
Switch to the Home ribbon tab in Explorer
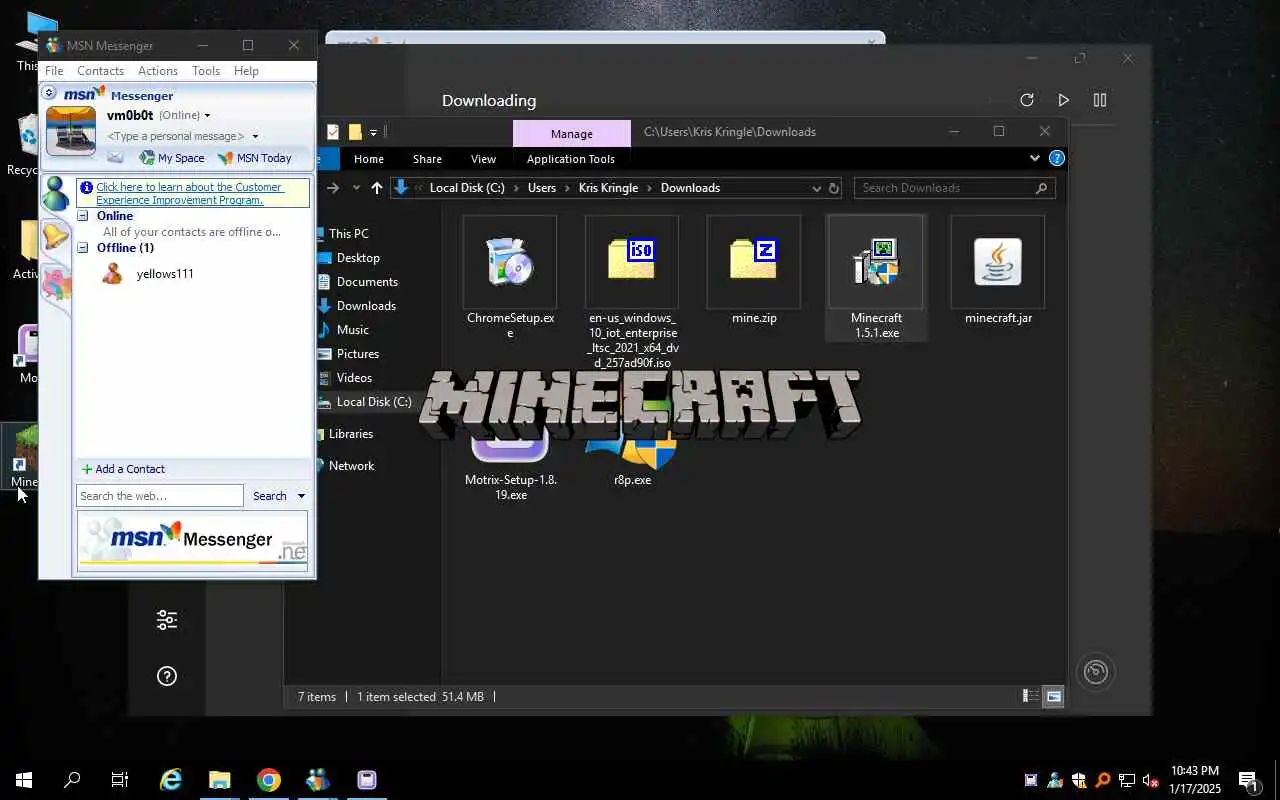(369, 159)
